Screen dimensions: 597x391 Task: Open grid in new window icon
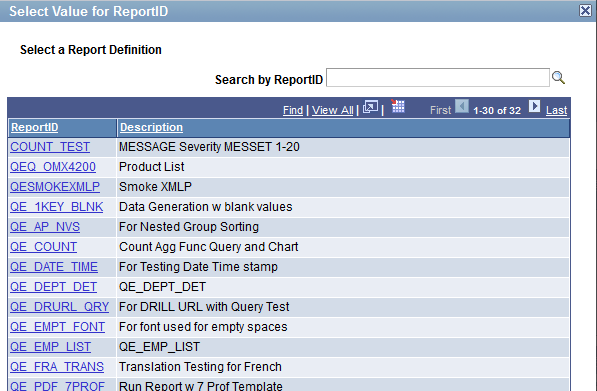[370, 107]
